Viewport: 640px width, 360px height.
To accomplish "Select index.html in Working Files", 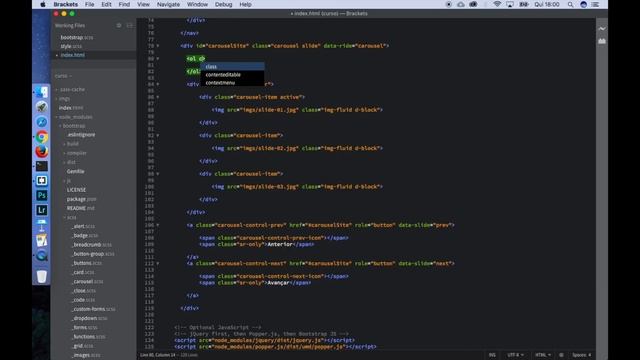I will (x=73, y=55).
